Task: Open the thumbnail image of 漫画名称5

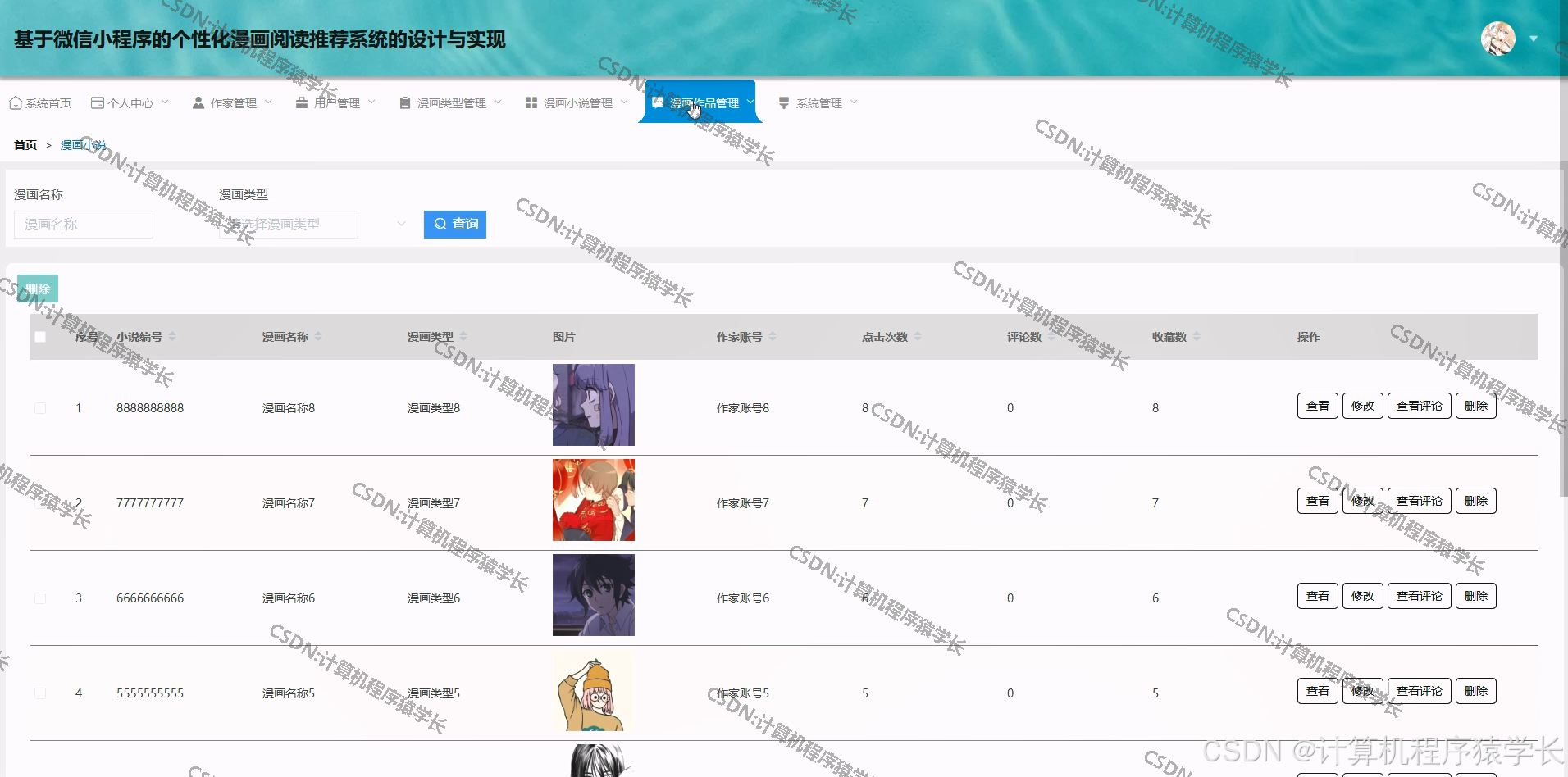Action: (x=594, y=690)
